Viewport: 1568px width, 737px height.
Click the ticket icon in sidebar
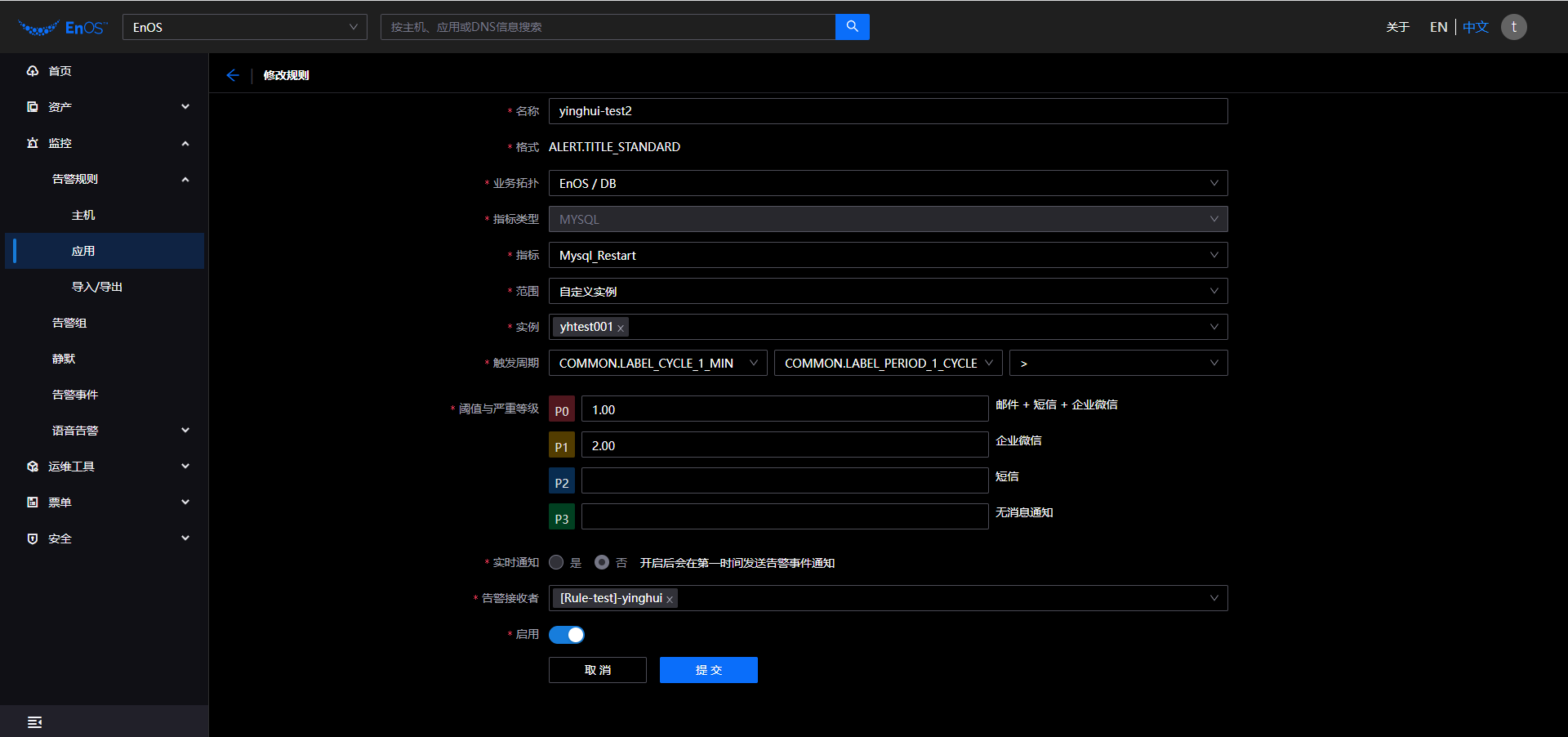click(x=33, y=502)
